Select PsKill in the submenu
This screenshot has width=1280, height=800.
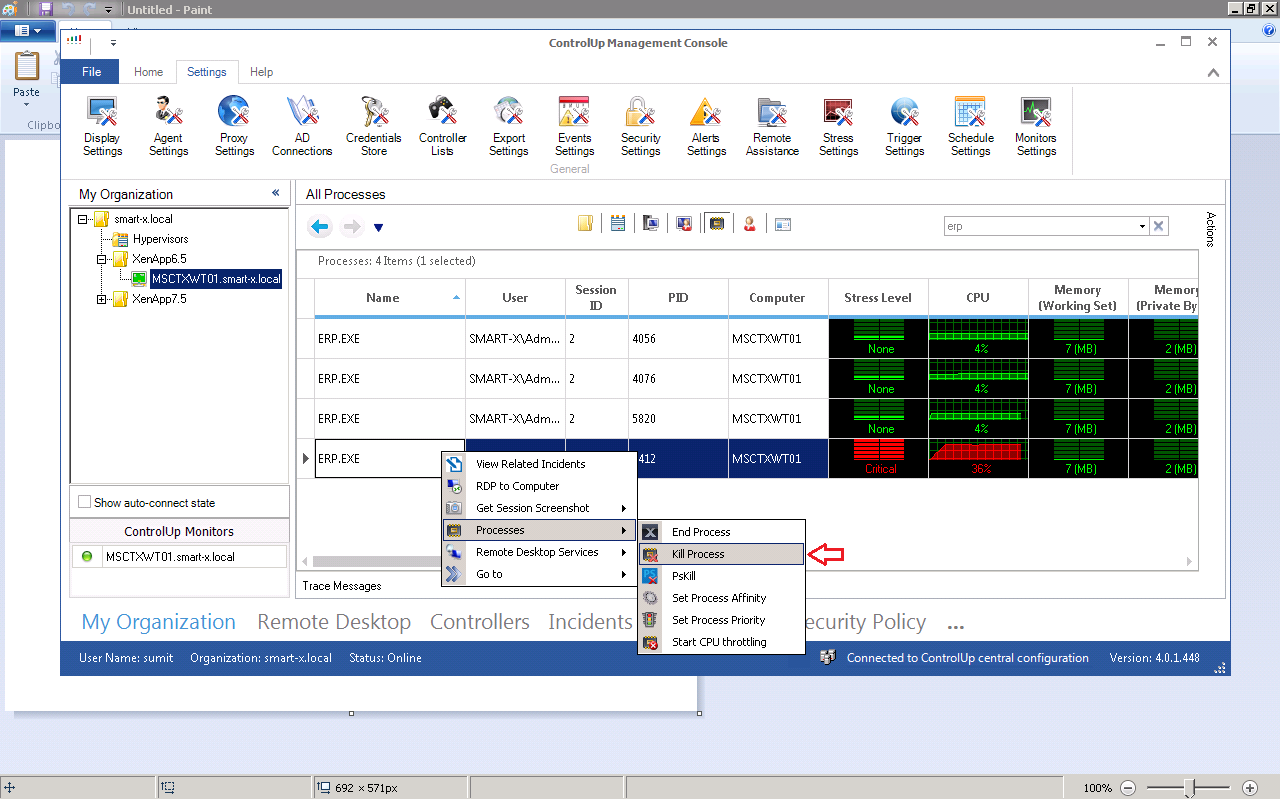[x=722, y=576]
